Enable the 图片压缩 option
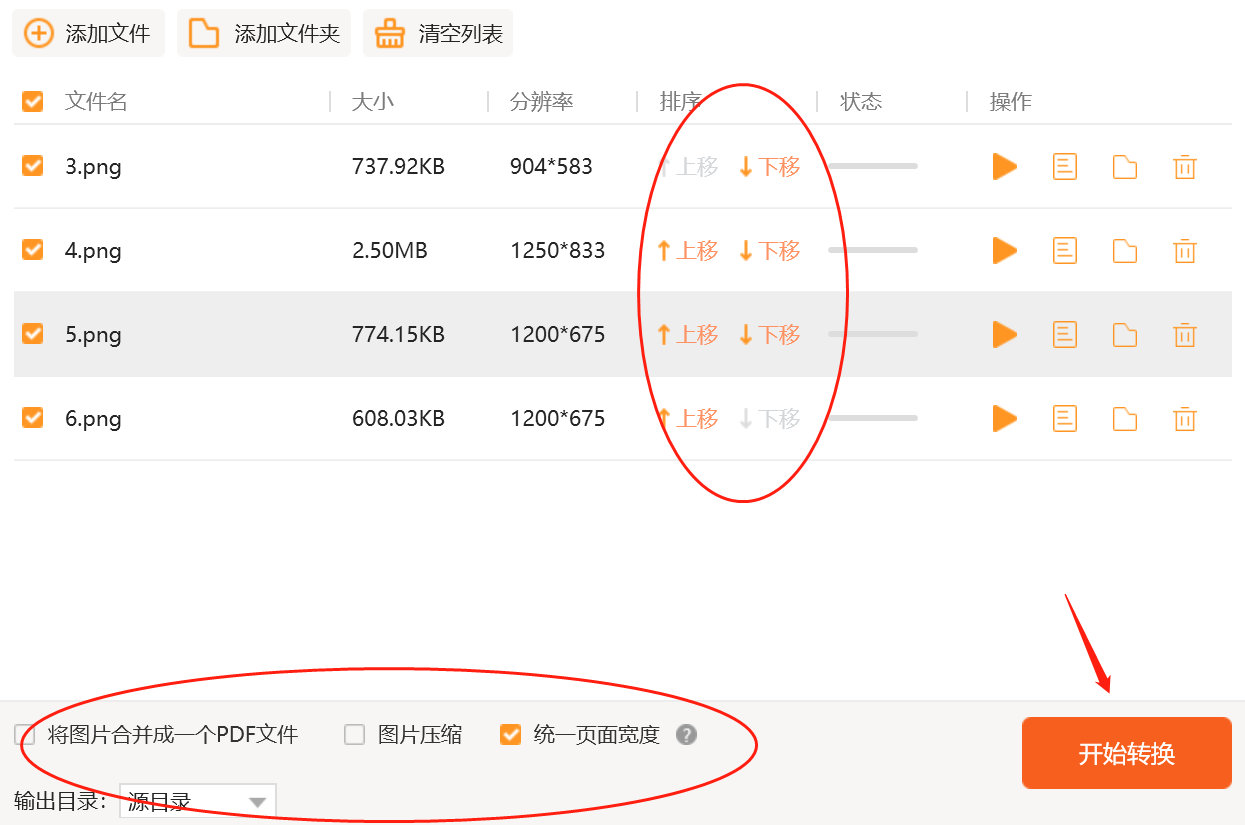 tap(355, 734)
